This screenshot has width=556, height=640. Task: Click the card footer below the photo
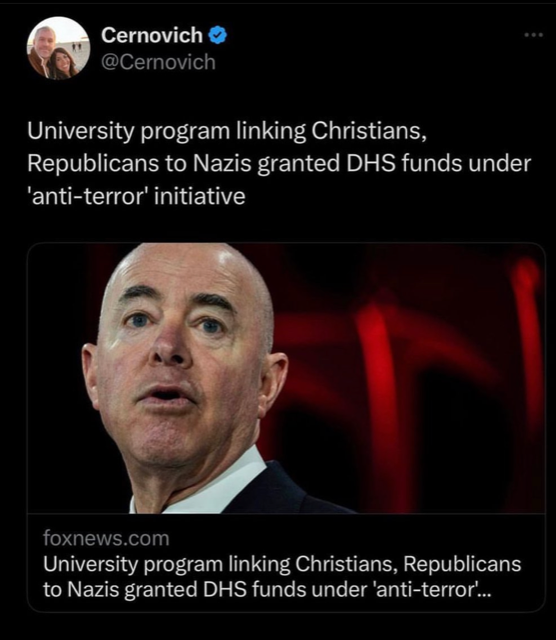pos(286,562)
